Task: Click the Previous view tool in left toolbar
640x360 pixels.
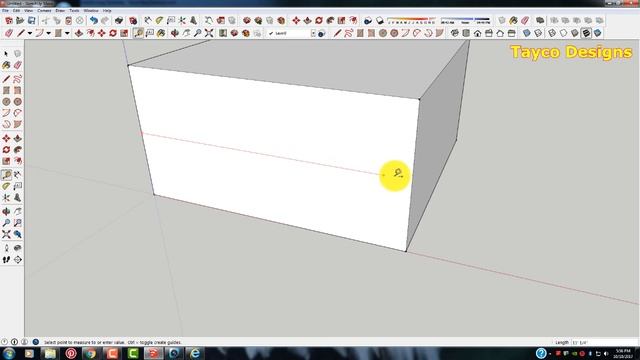Action: pyautogui.click(x=17, y=234)
